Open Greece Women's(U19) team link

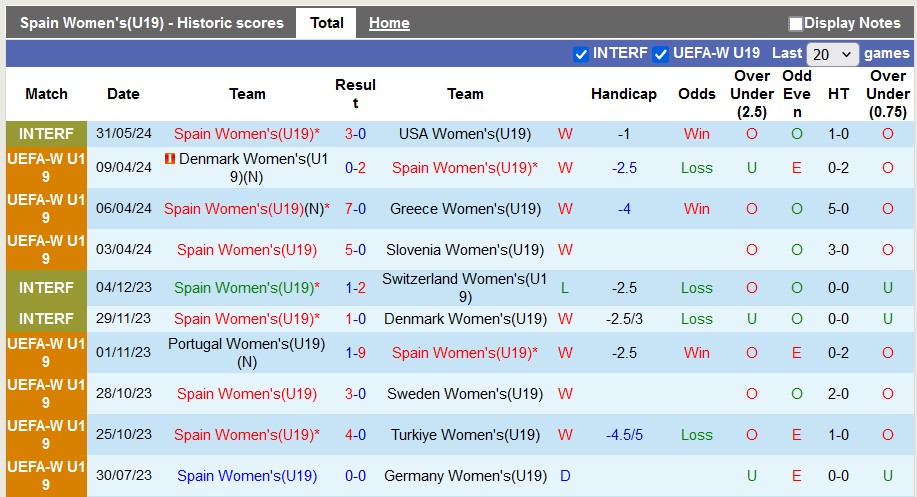(x=466, y=209)
